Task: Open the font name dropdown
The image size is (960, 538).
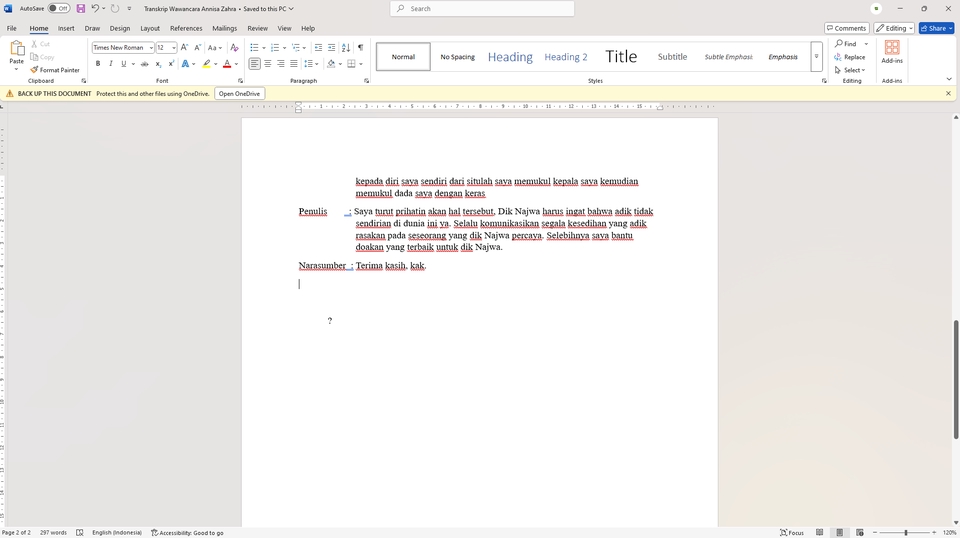Action: click(151, 48)
